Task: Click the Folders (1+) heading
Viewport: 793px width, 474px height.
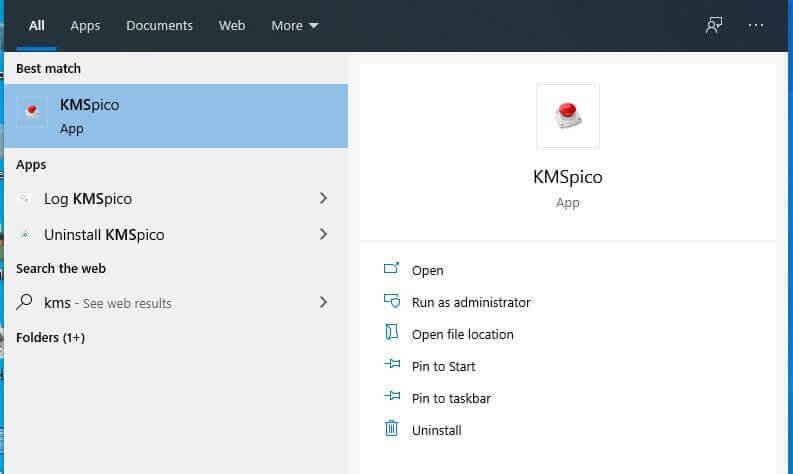Action: pos(51,337)
